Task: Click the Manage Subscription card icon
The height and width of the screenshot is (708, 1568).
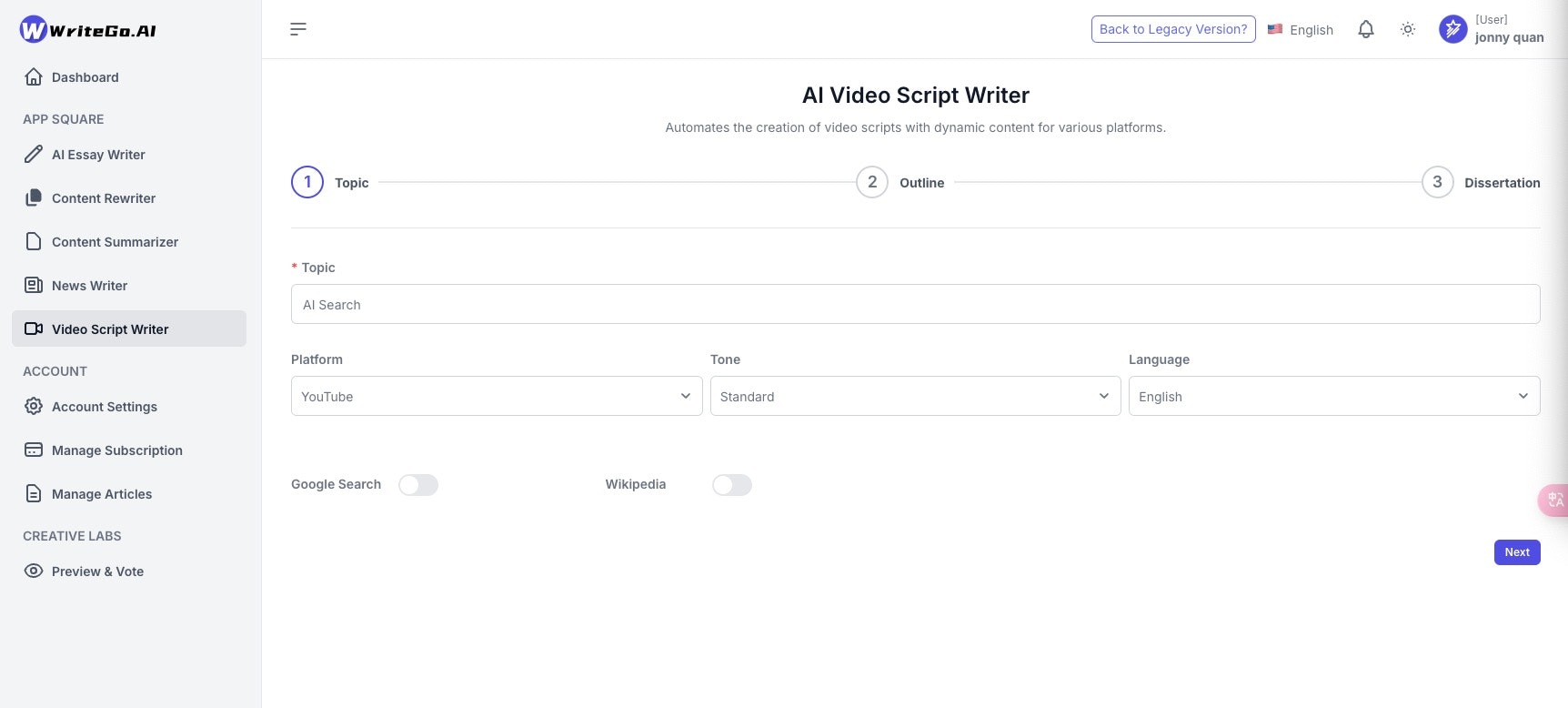Action: pyautogui.click(x=34, y=450)
